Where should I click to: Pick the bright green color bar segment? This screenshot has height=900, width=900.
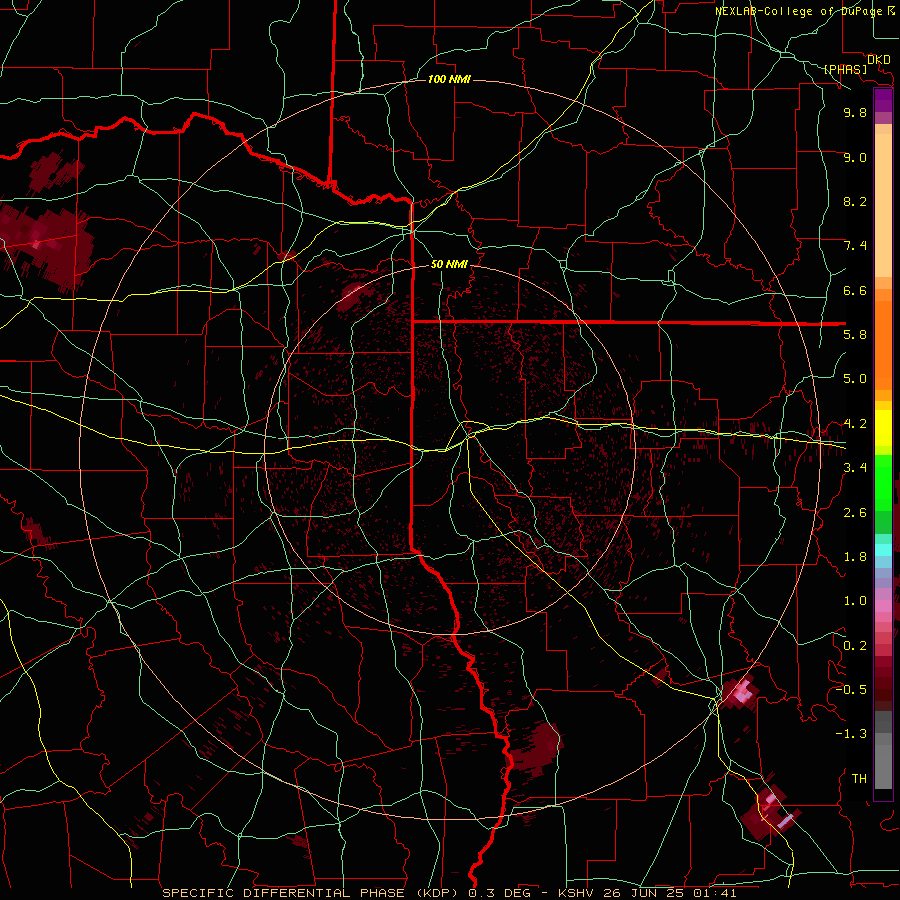click(x=883, y=482)
